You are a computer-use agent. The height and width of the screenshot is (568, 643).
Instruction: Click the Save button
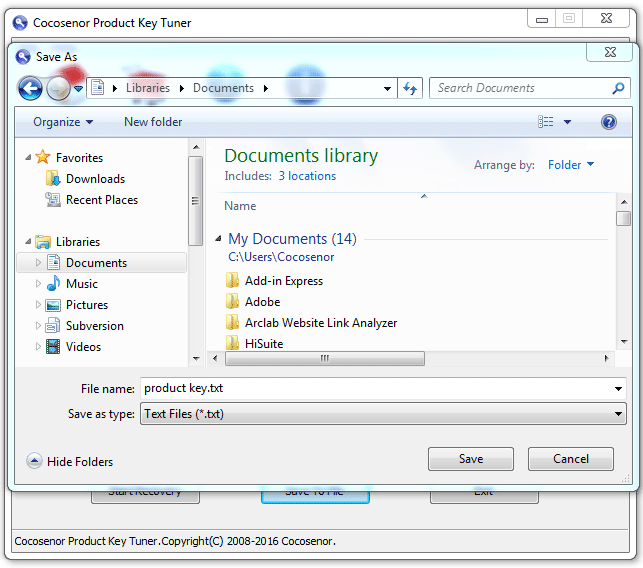click(471, 459)
